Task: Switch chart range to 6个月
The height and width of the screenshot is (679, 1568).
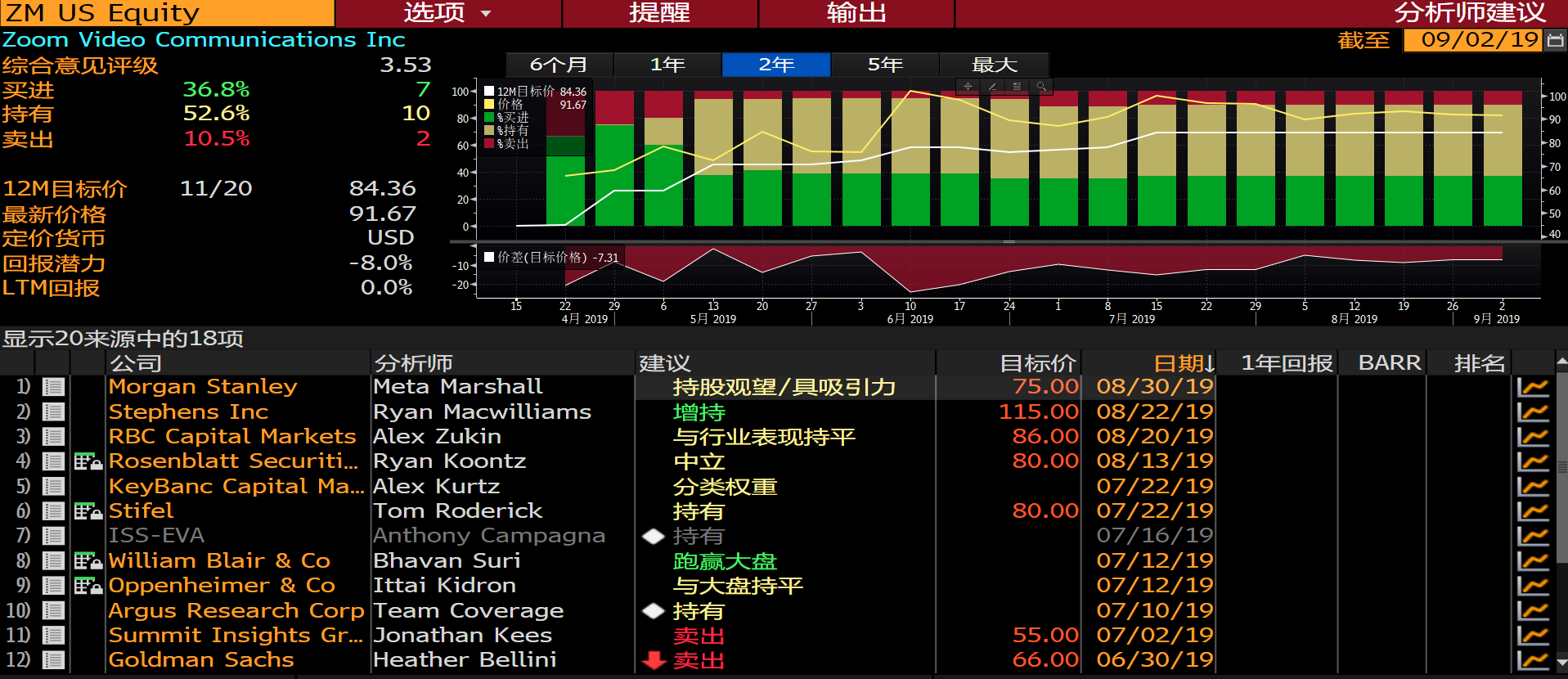Action: click(x=559, y=65)
